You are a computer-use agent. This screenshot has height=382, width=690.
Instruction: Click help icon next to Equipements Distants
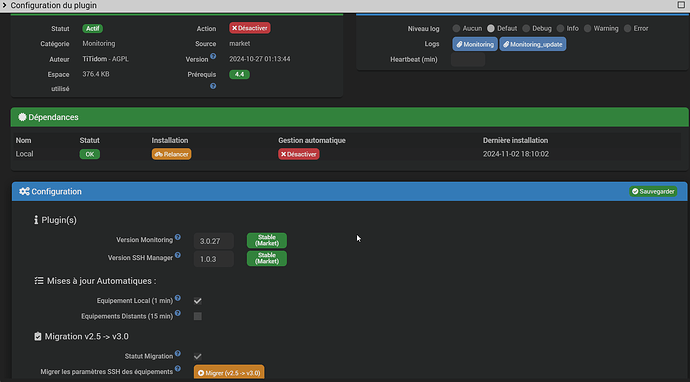[178, 313]
